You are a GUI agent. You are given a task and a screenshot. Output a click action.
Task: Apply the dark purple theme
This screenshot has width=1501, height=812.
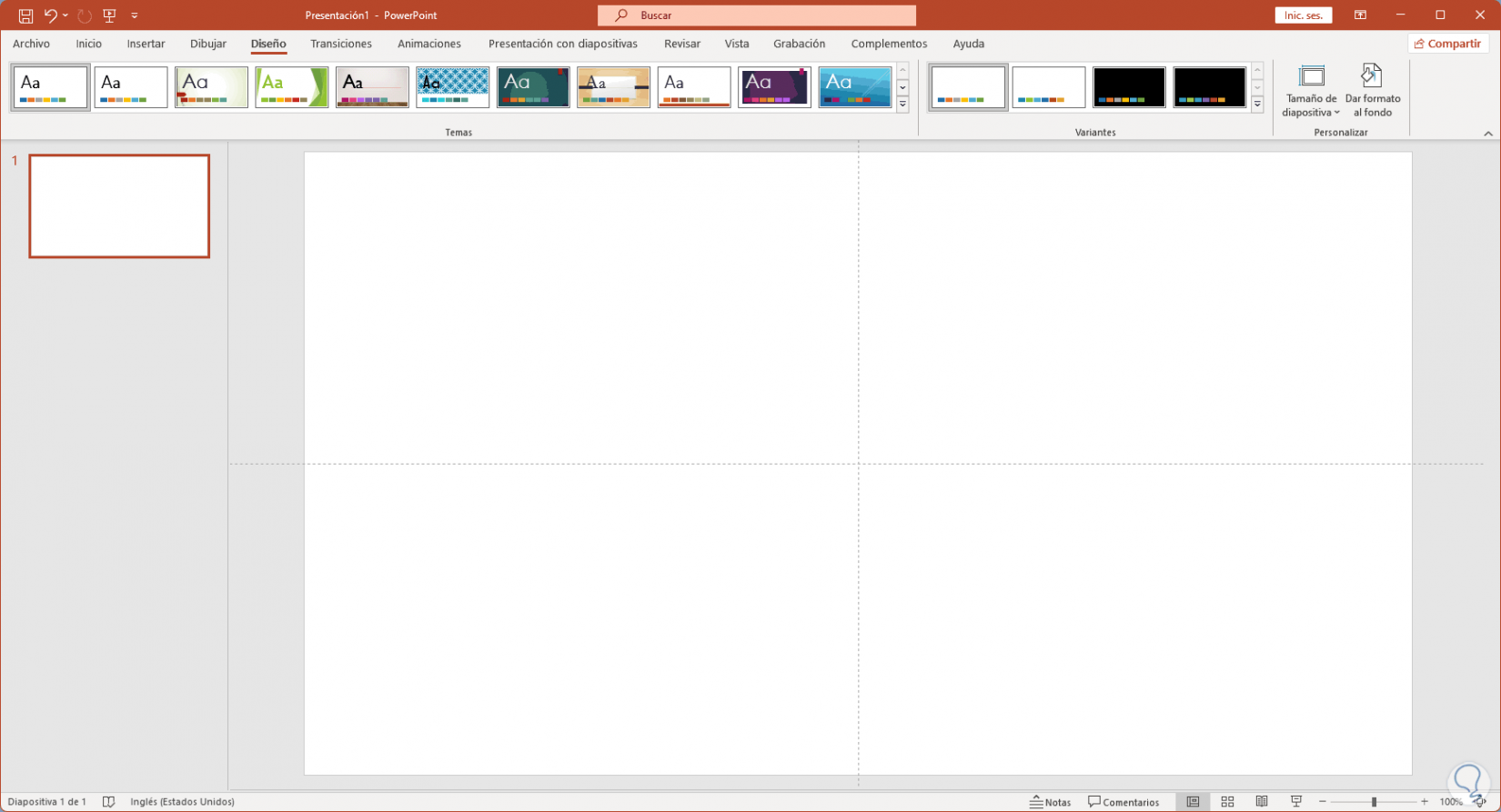pyautogui.click(x=774, y=87)
